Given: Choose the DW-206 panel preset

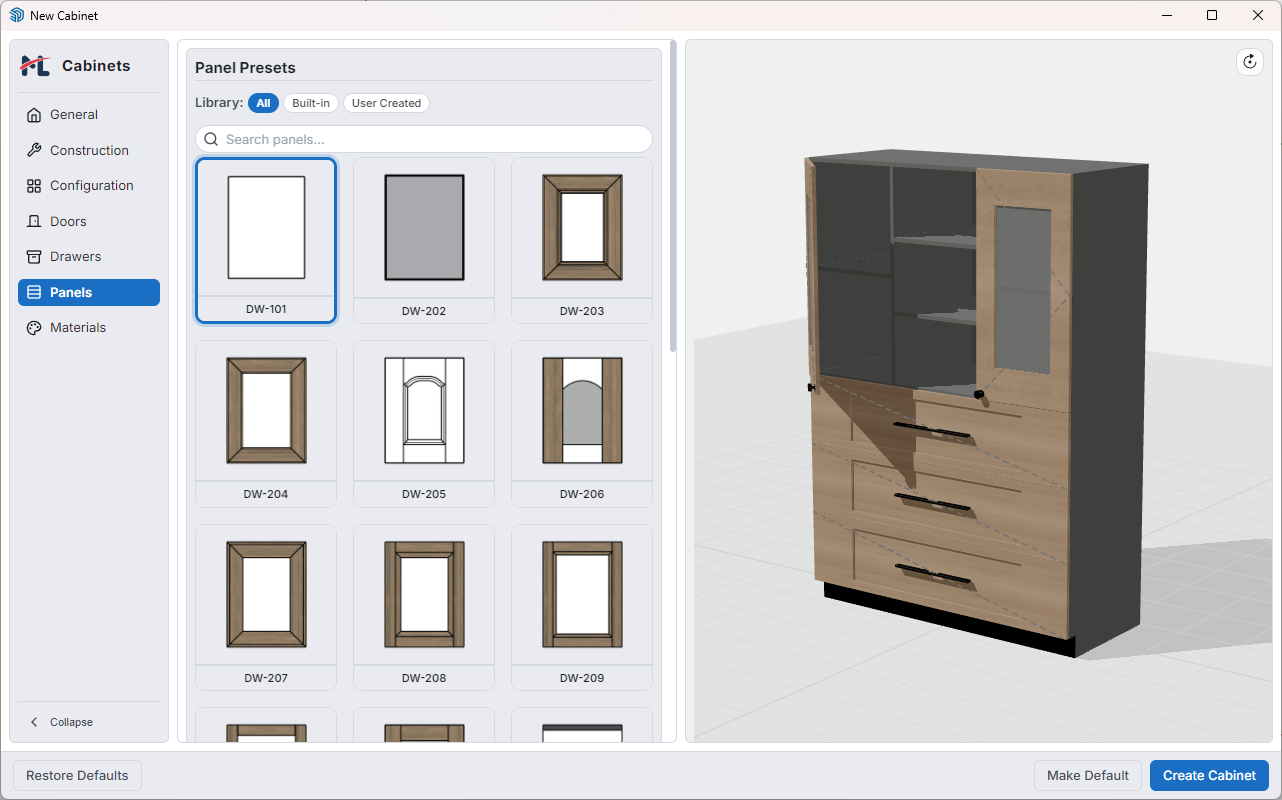Looking at the screenshot, I should (x=582, y=424).
